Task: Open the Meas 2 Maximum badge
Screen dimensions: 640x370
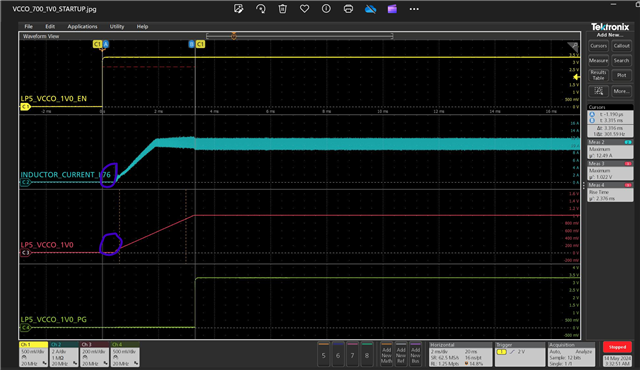Action: 610,149
